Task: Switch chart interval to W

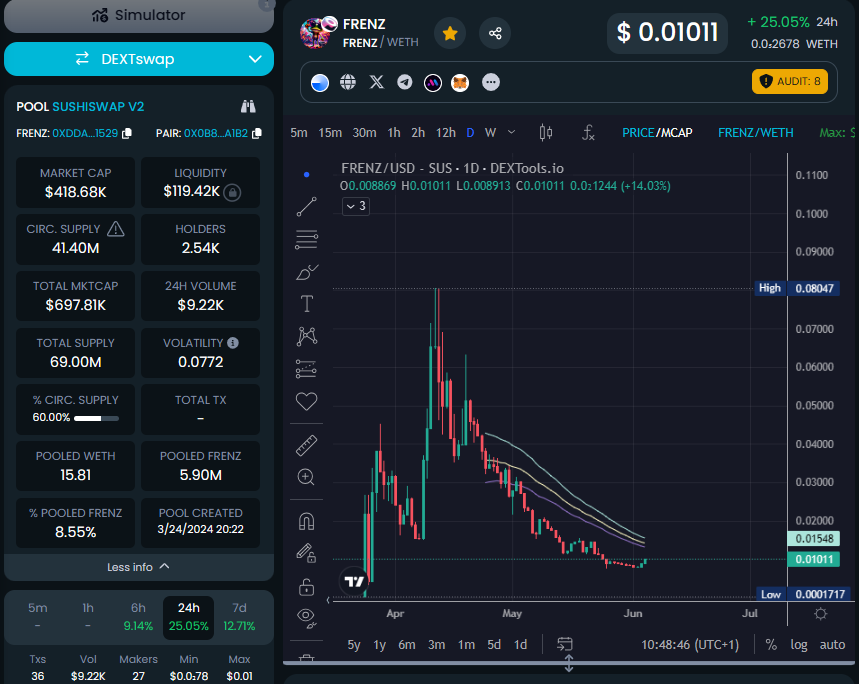Action: 490,133
